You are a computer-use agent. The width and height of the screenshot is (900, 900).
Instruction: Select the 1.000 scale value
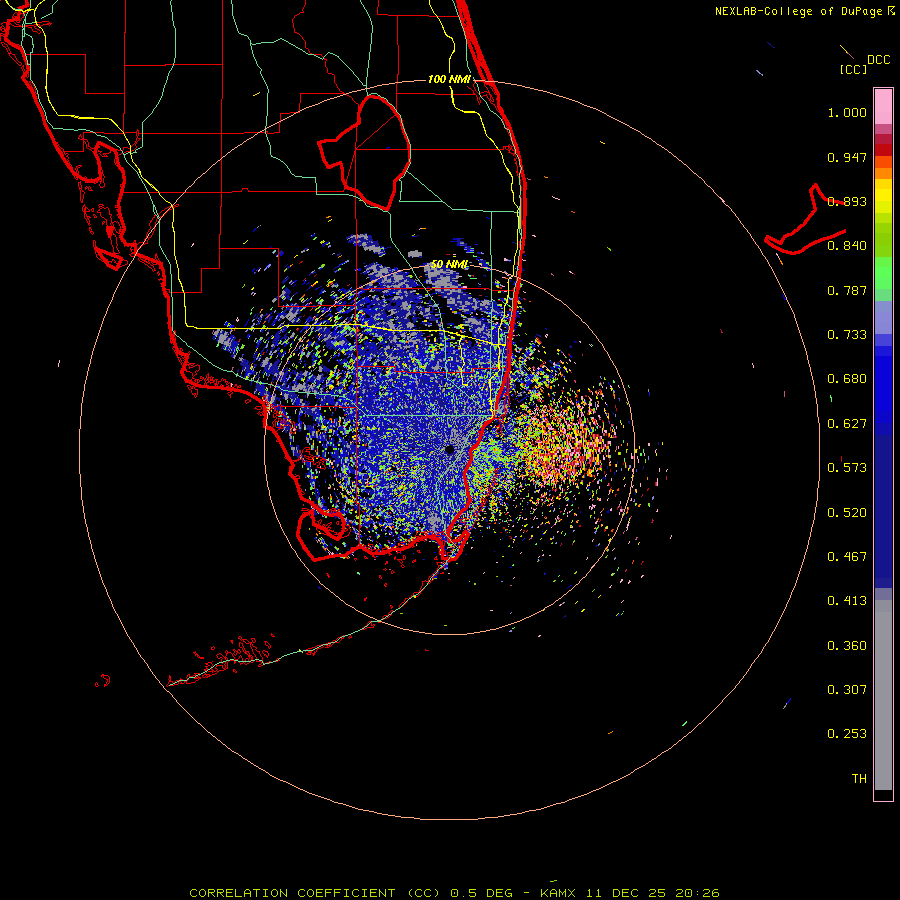click(x=847, y=112)
